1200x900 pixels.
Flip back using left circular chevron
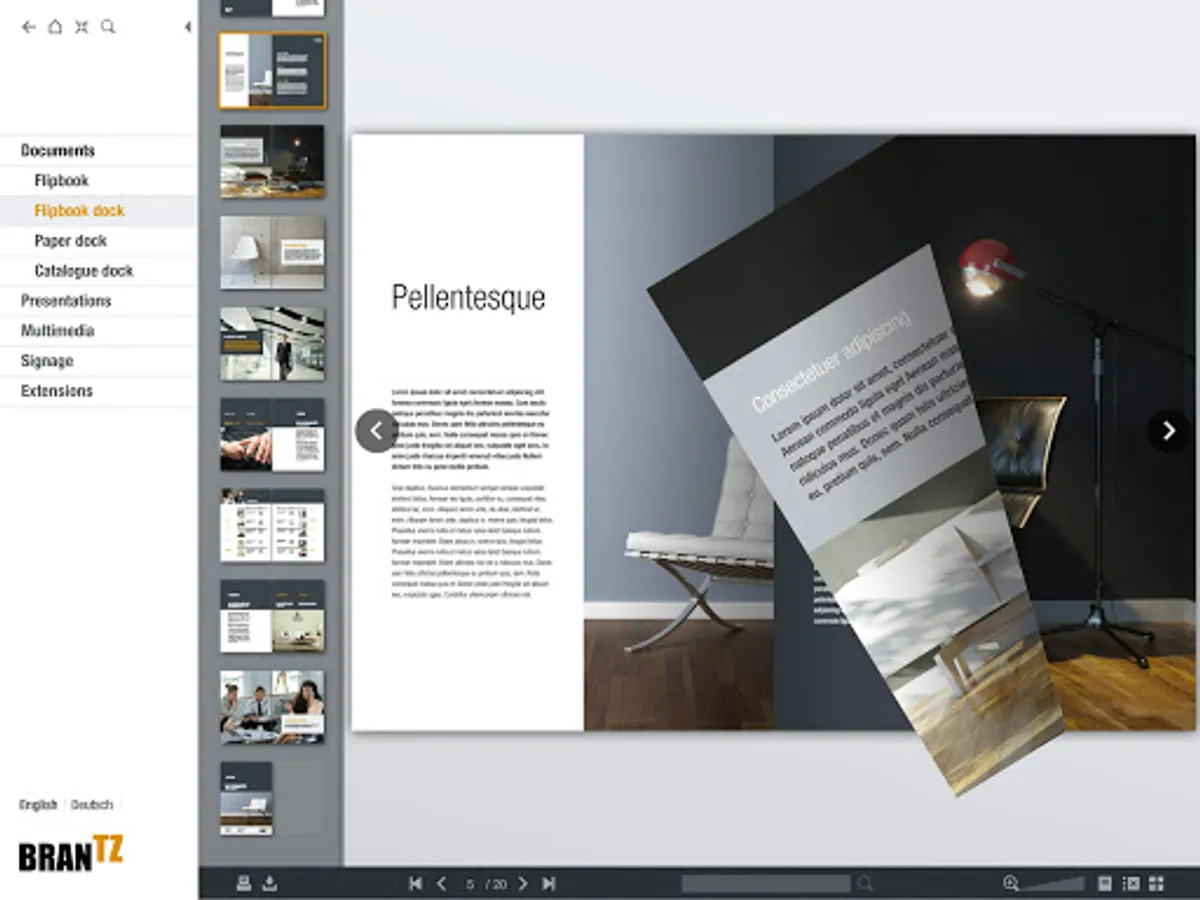click(x=376, y=431)
